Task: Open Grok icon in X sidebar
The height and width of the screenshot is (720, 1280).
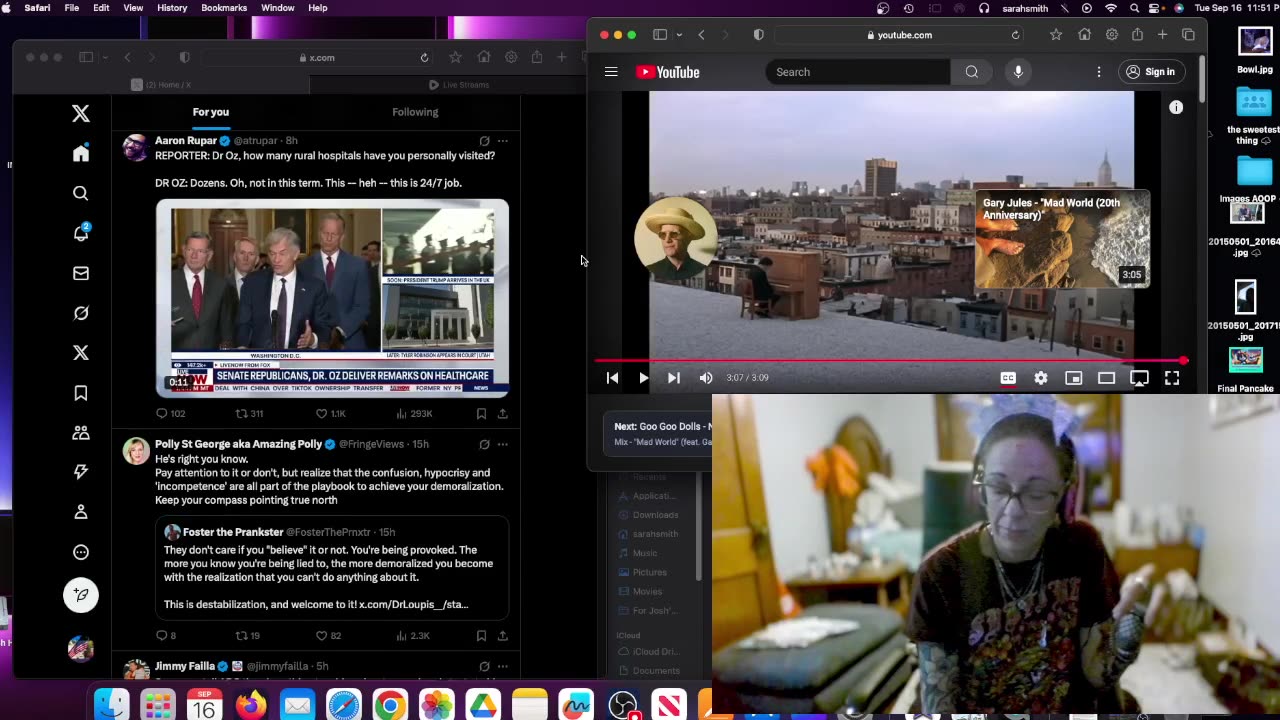Action: coord(81,313)
